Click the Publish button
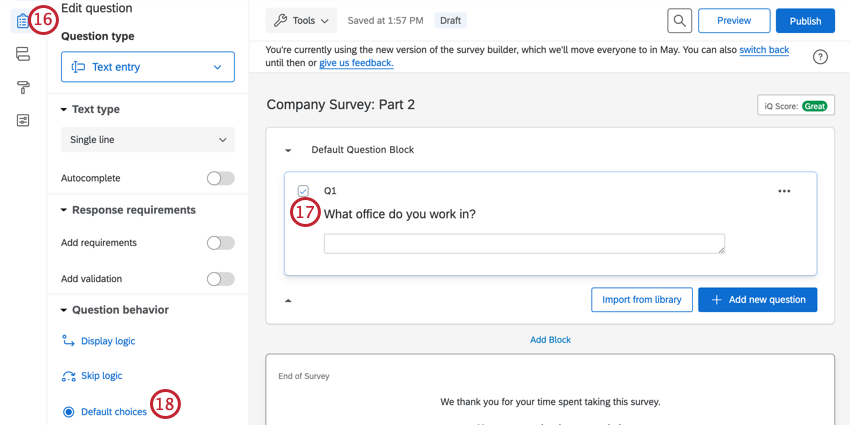Viewport: 850px width, 425px height. [x=805, y=21]
